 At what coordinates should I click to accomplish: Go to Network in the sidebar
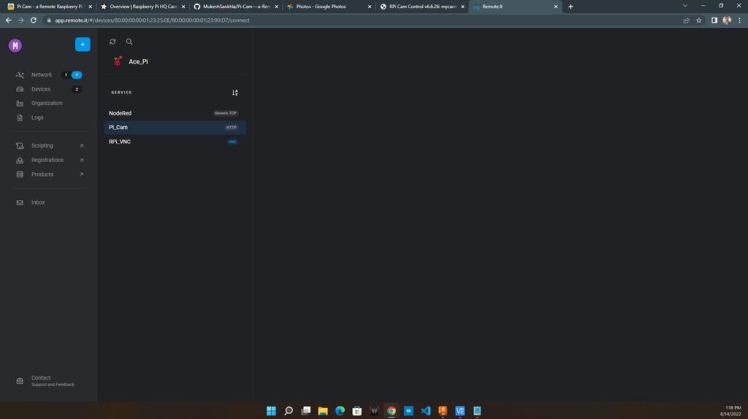point(41,75)
